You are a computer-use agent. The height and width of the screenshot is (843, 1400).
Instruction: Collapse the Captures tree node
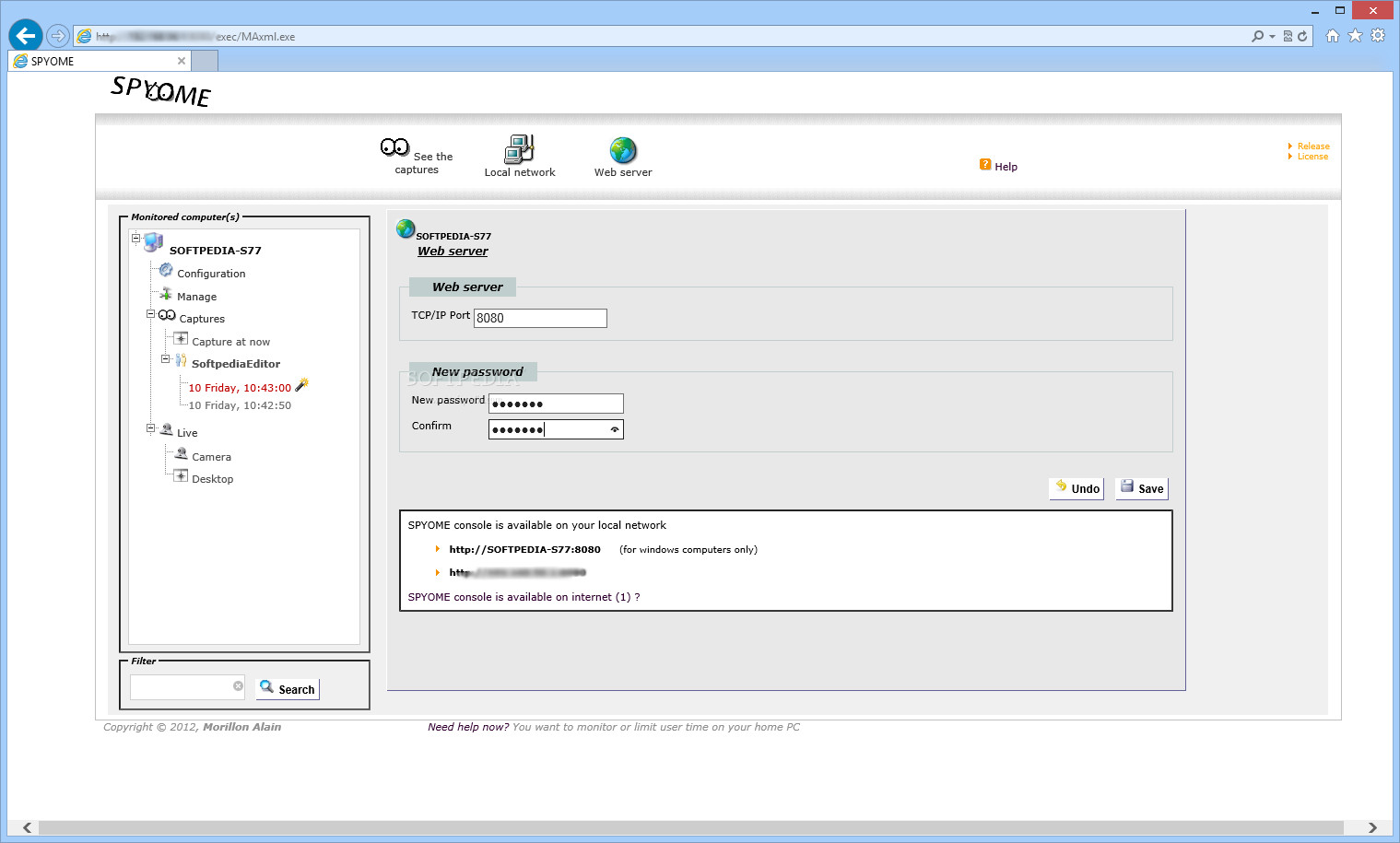point(151,314)
